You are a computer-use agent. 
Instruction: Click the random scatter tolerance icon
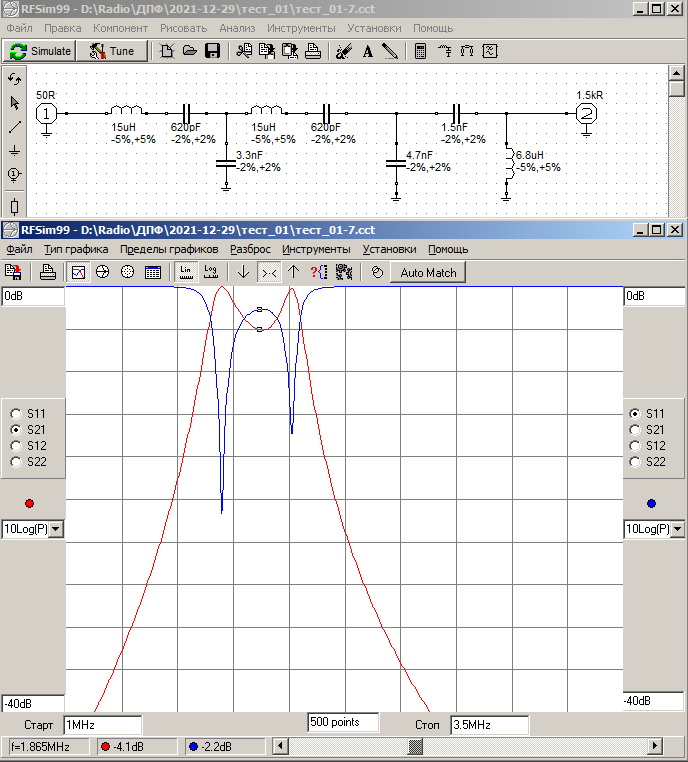point(344,272)
